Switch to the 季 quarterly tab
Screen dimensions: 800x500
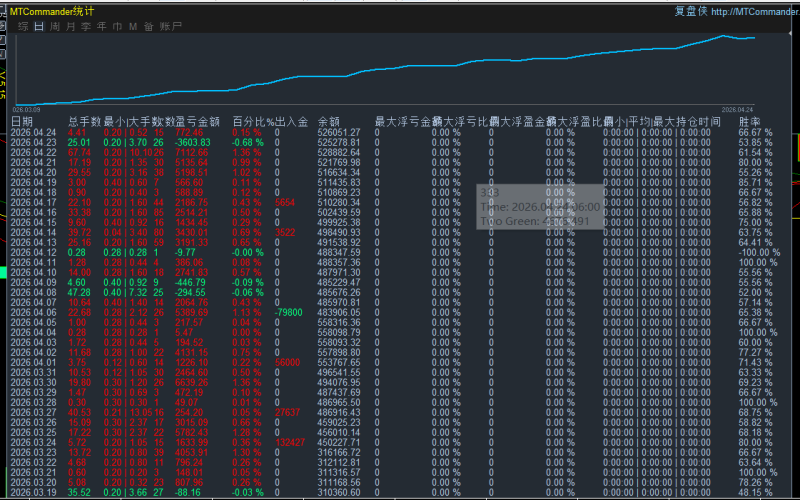(x=86, y=27)
